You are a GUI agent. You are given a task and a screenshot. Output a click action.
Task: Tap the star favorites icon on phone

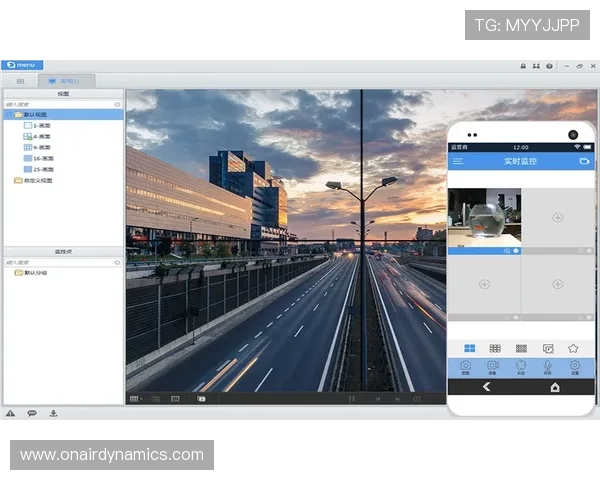pos(573,348)
